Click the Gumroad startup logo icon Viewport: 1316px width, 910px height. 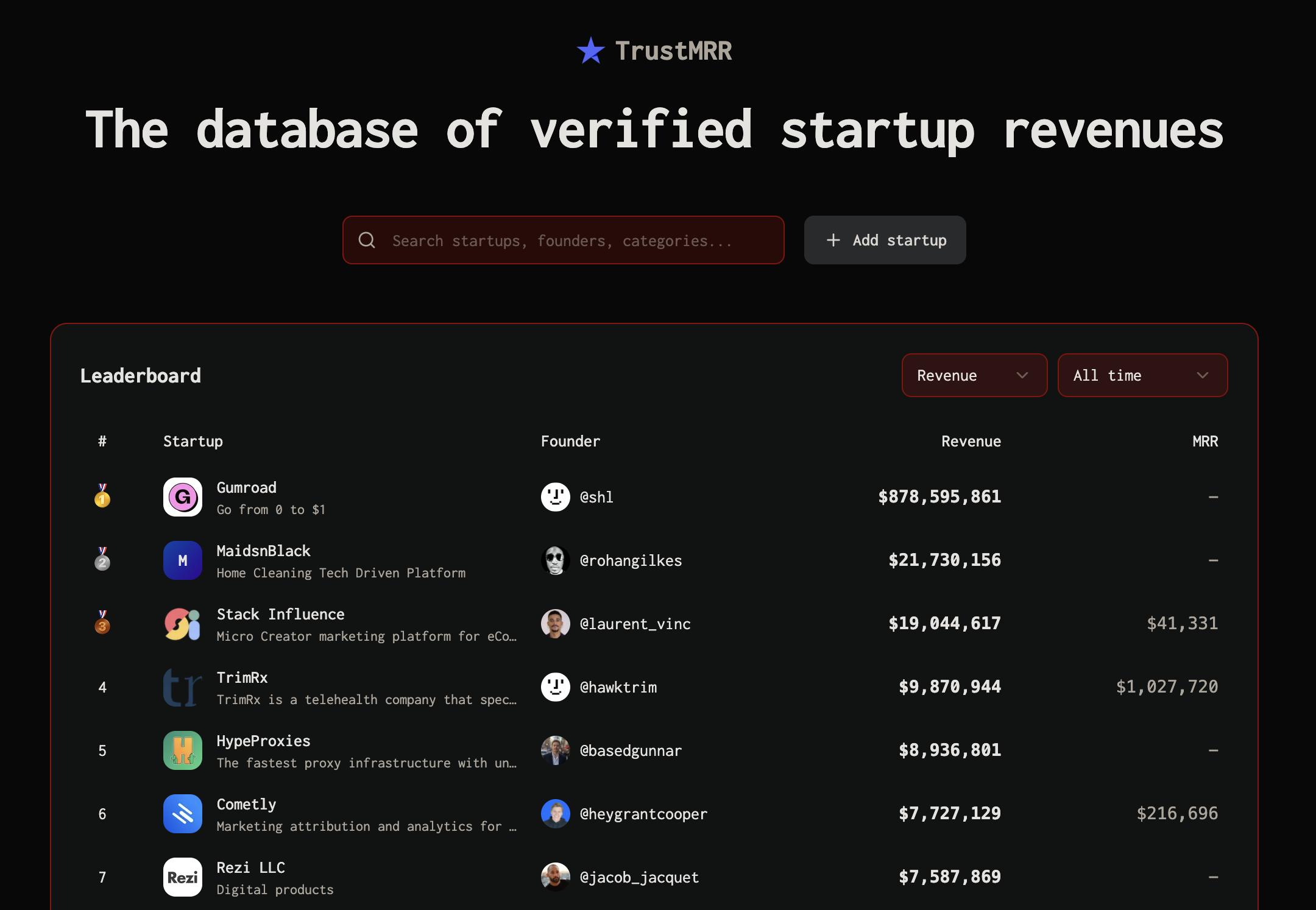pos(182,497)
